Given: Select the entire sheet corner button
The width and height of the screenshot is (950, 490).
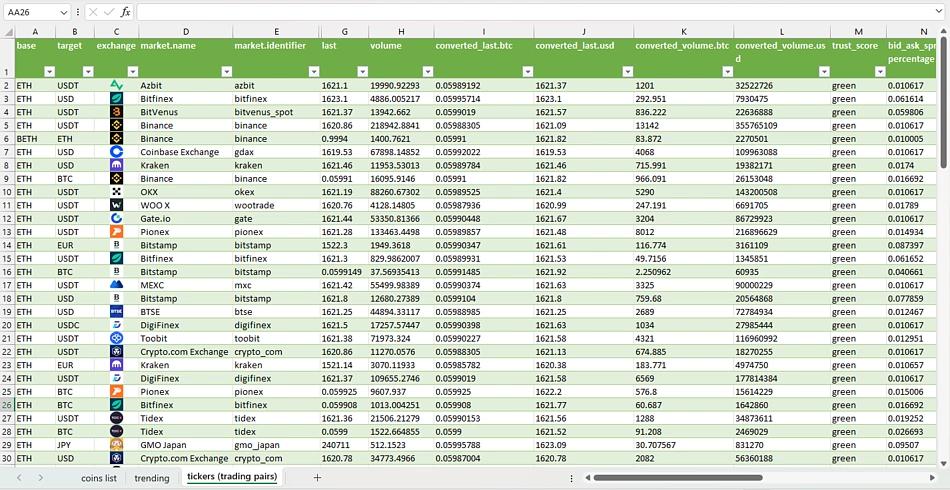Looking at the screenshot, I should click(7, 31).
